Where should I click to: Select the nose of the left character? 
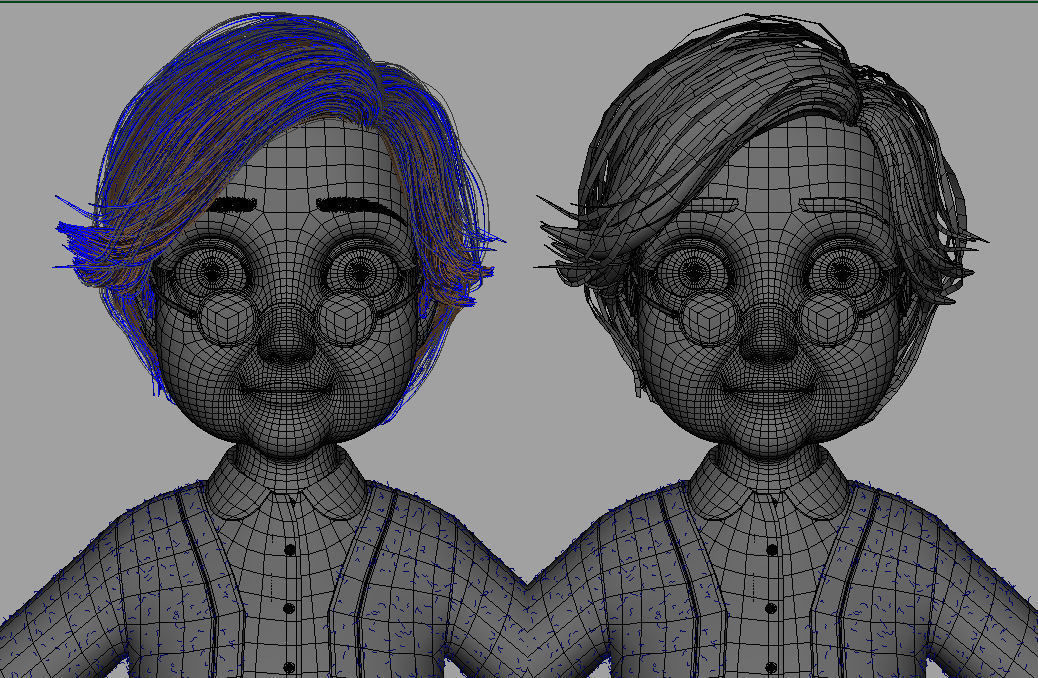tap(286, 338)
